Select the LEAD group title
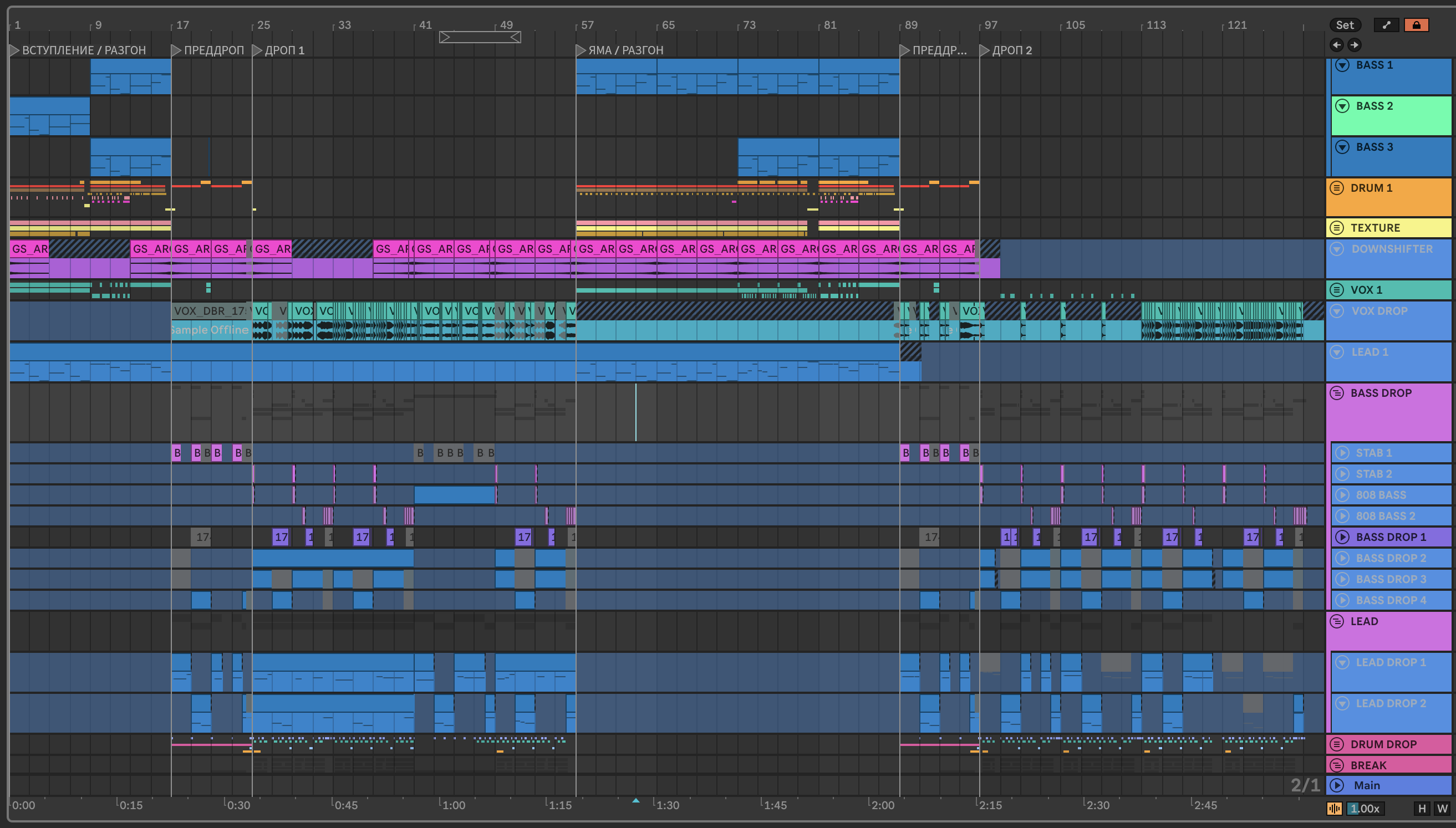 pos(1364,621)
